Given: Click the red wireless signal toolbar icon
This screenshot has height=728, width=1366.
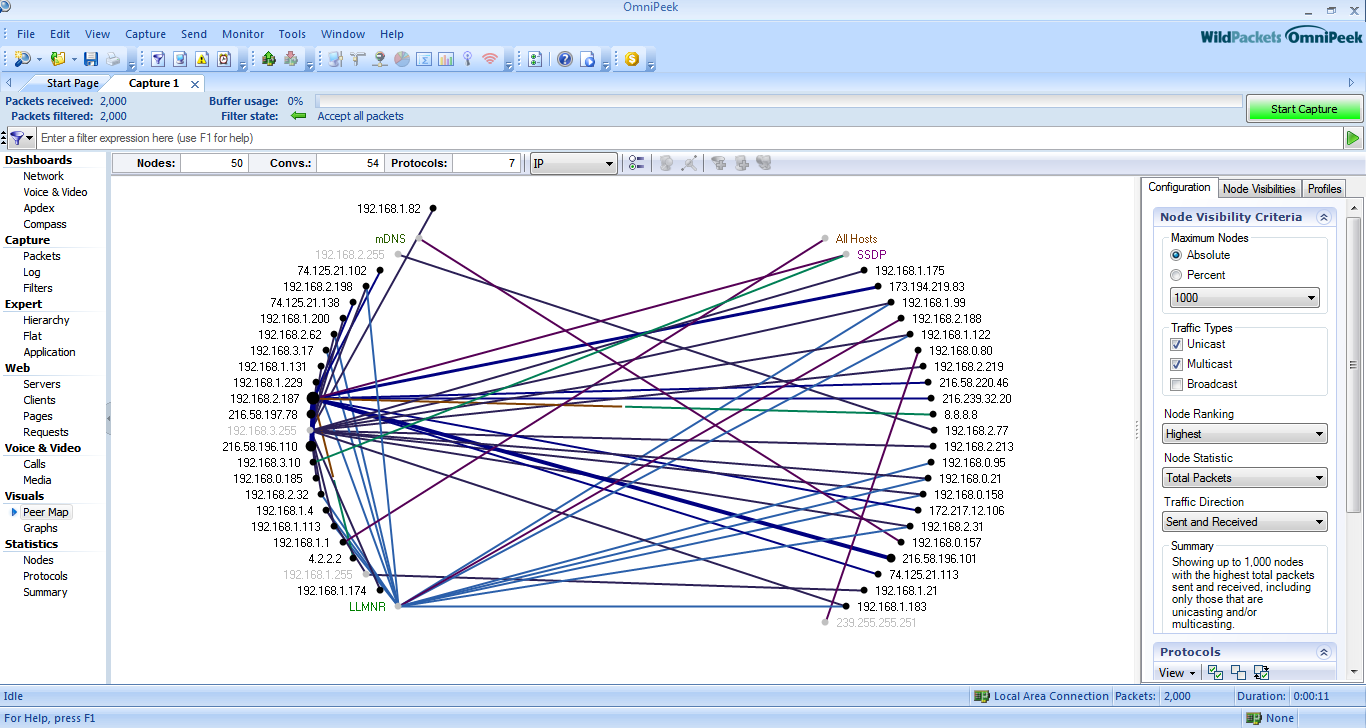Looking at the screenshot, I should (x=489, y=59).
